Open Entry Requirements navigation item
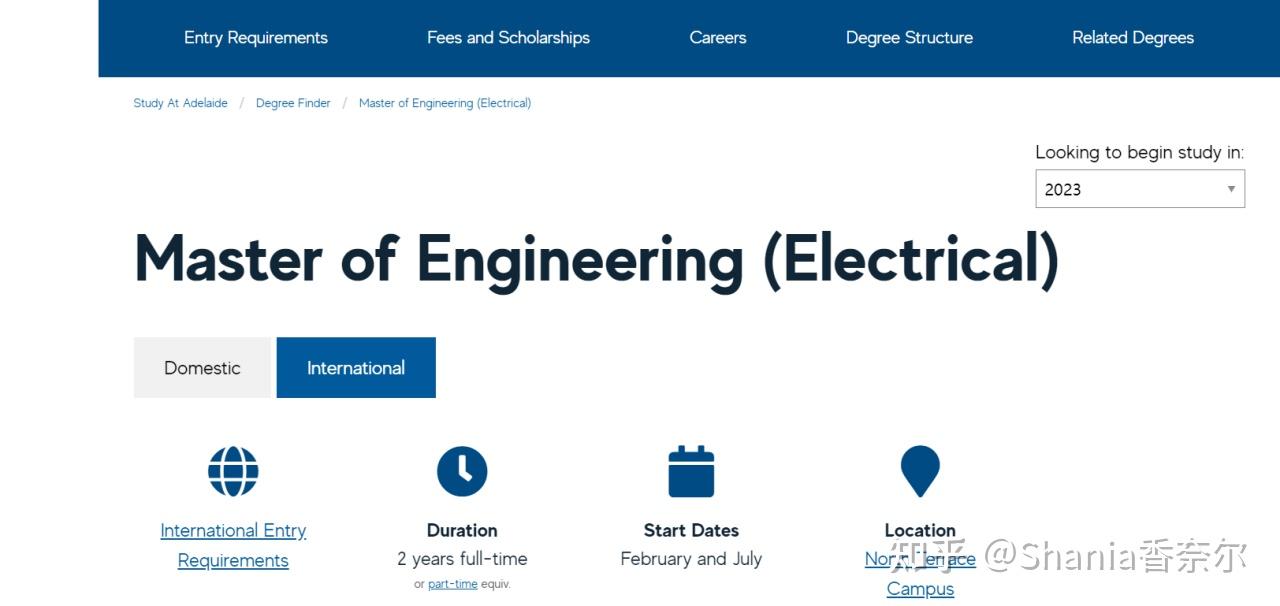Image resolution: width=1280 pixels, height=606 pixels. [256, 38]
